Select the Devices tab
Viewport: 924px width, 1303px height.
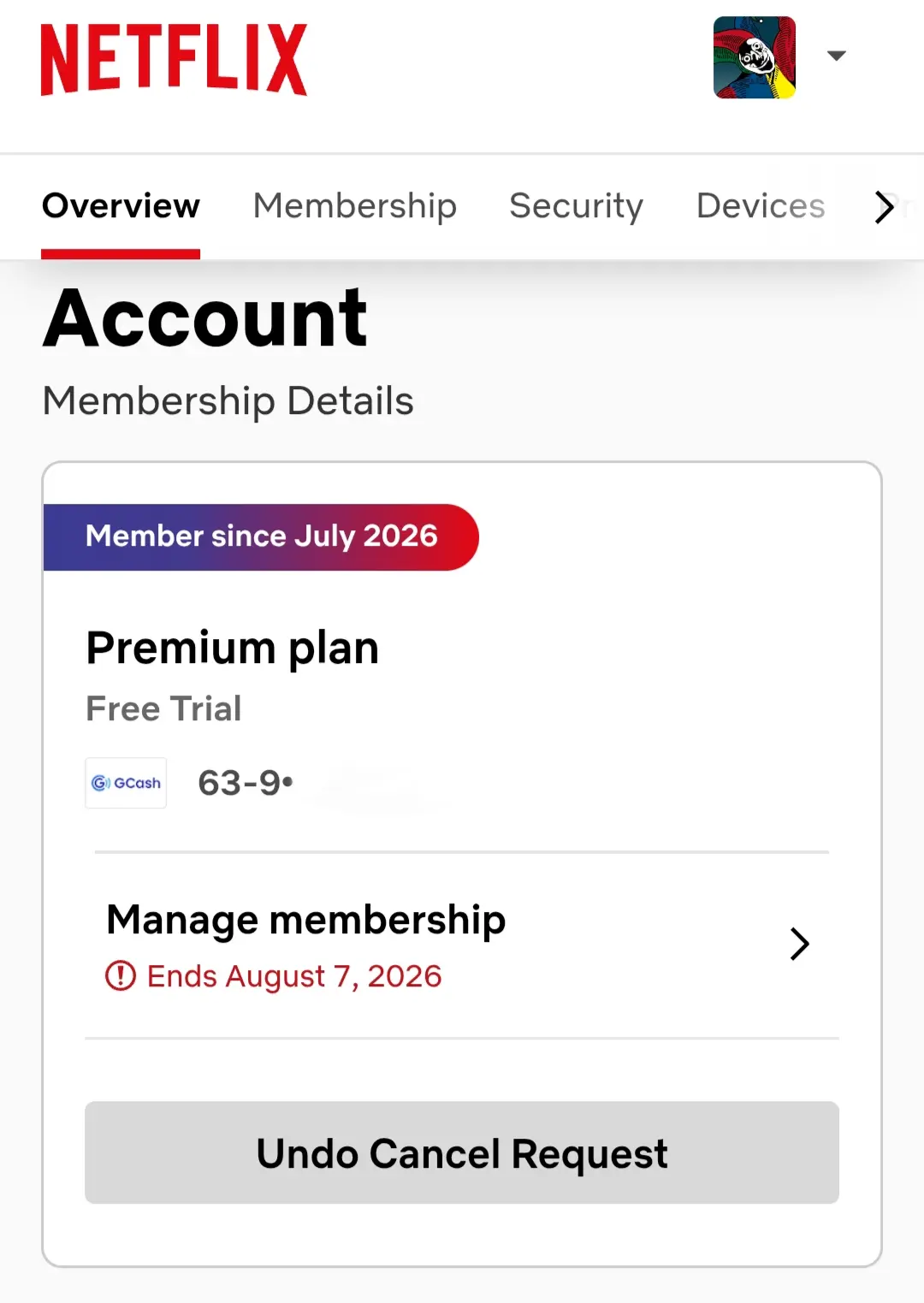tap(761, 205)
